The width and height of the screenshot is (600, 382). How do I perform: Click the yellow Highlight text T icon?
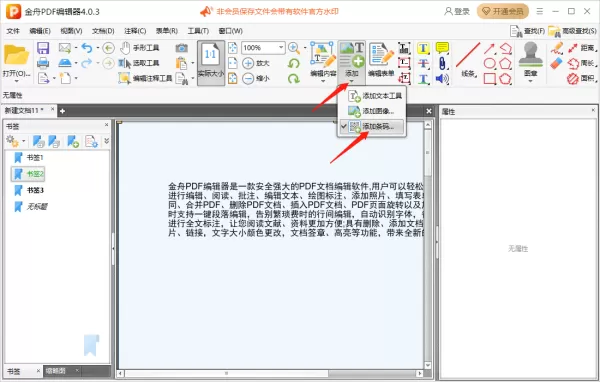tap(423, 48)
